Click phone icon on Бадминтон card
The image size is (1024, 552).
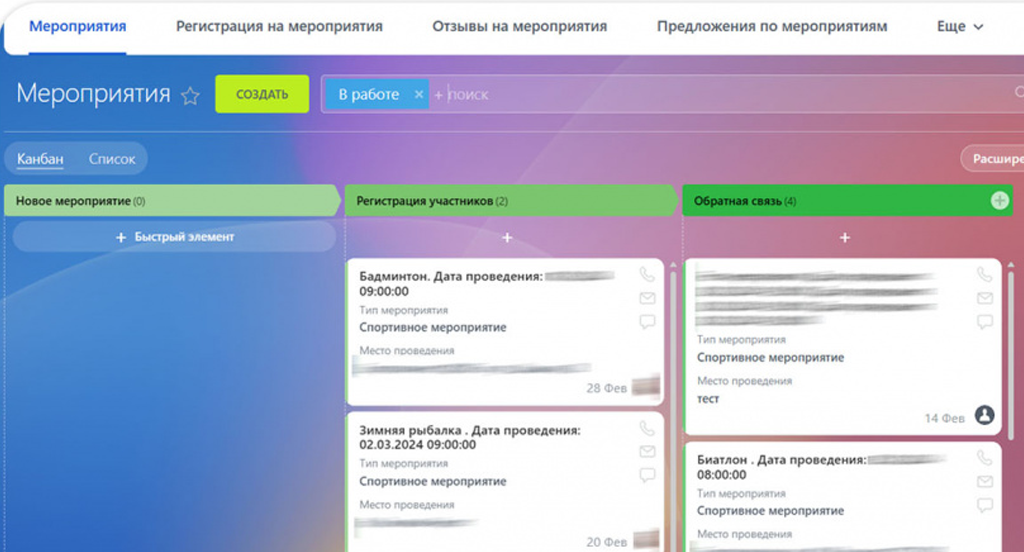tap(647, 275)
